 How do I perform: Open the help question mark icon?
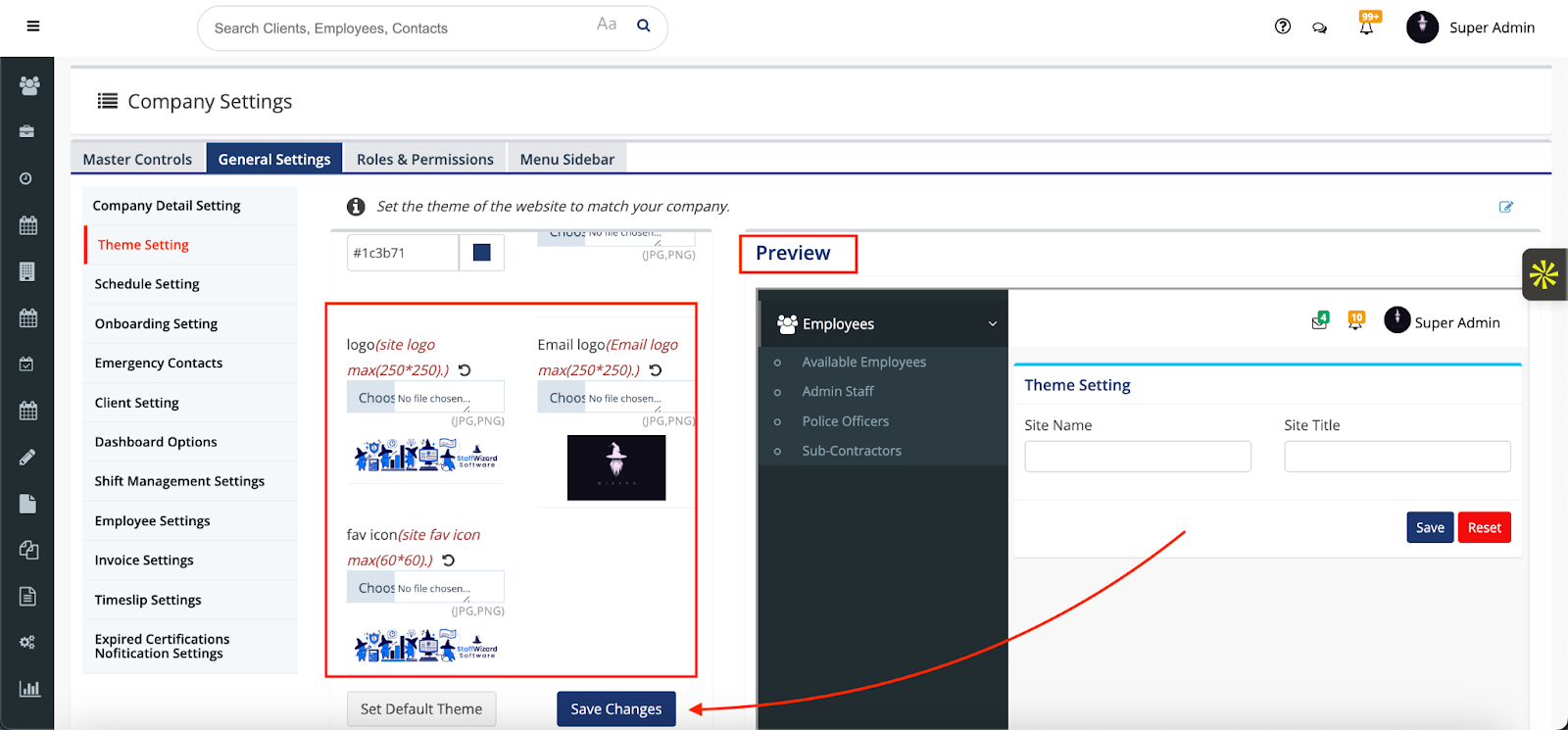pos(1282,26)
